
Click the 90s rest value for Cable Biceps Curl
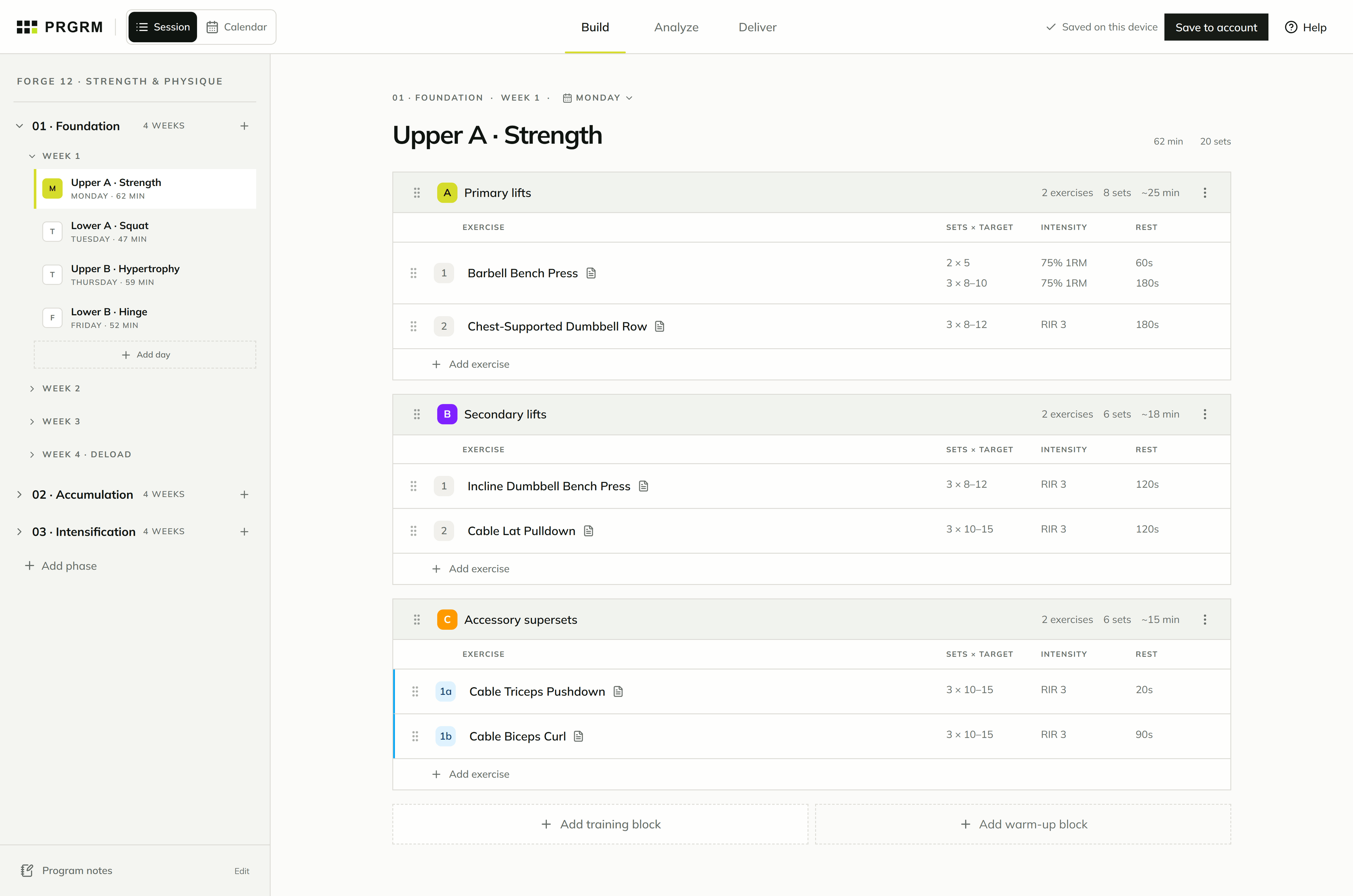(x=1144, y=734)
